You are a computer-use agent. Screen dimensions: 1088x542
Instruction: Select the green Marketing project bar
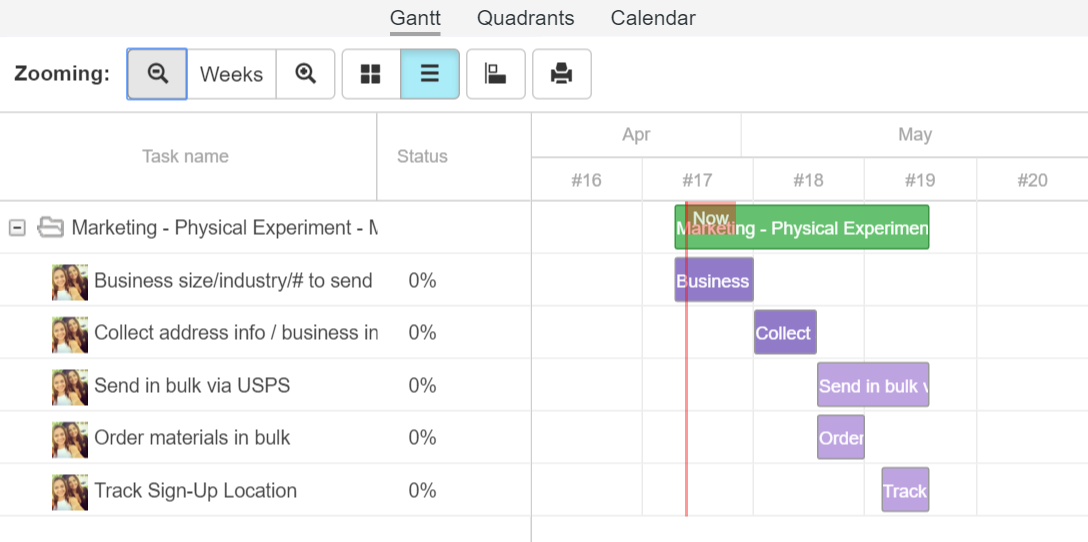[830, 228]
